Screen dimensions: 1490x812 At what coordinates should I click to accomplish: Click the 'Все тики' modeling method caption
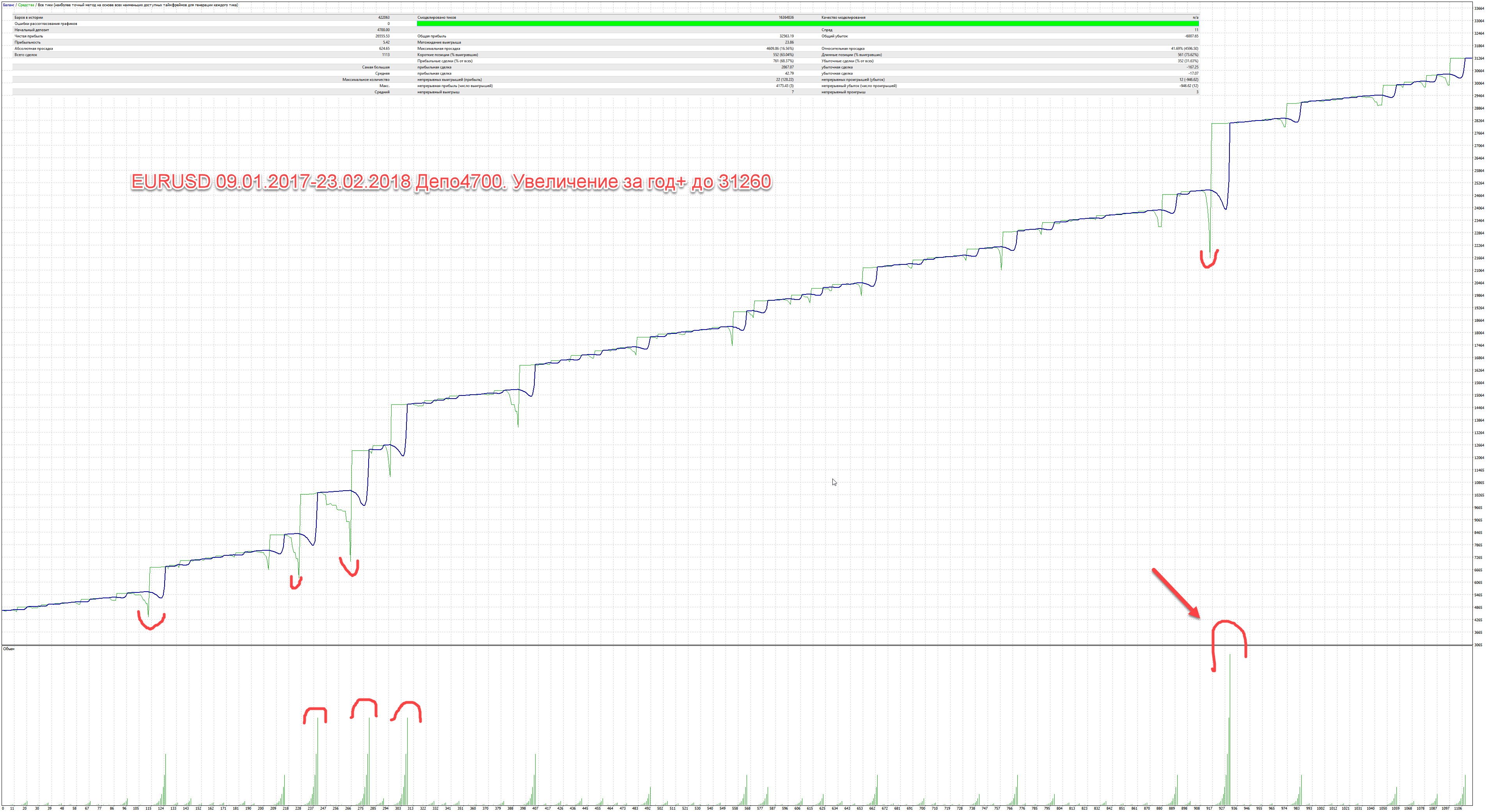[x=138, y=5]
